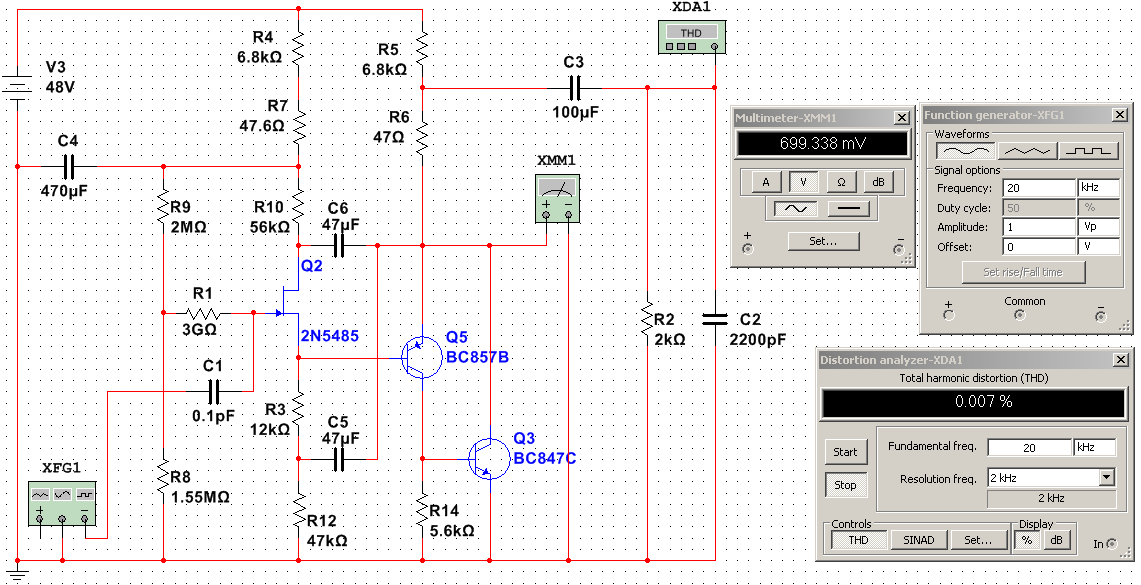Viewport: 1141px width, 585px height.
Task: Set distortion display to percent
Action: (1027, 541)
